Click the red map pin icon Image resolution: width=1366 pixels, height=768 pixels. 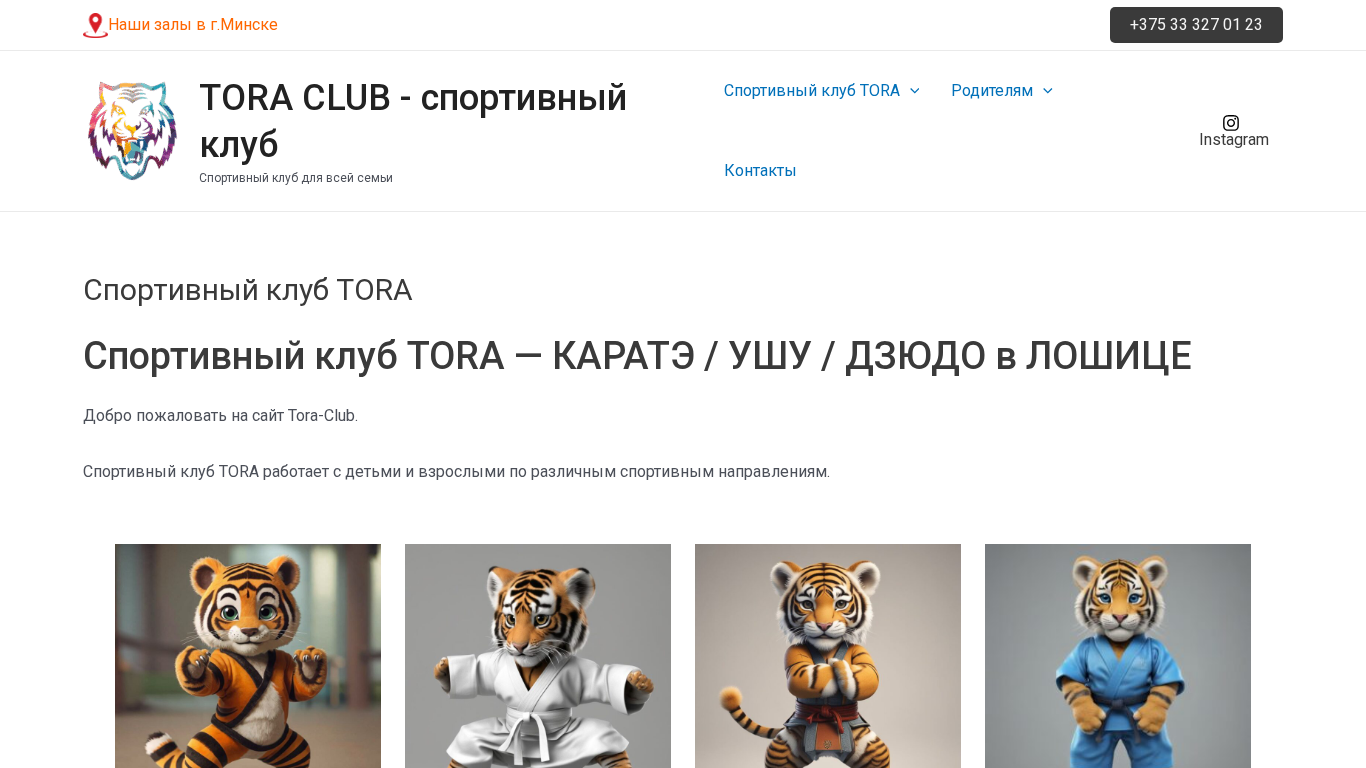pos(95,25)
